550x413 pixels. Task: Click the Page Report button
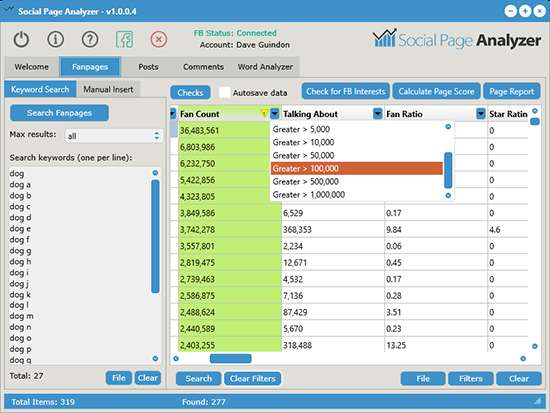click(512, 91)
